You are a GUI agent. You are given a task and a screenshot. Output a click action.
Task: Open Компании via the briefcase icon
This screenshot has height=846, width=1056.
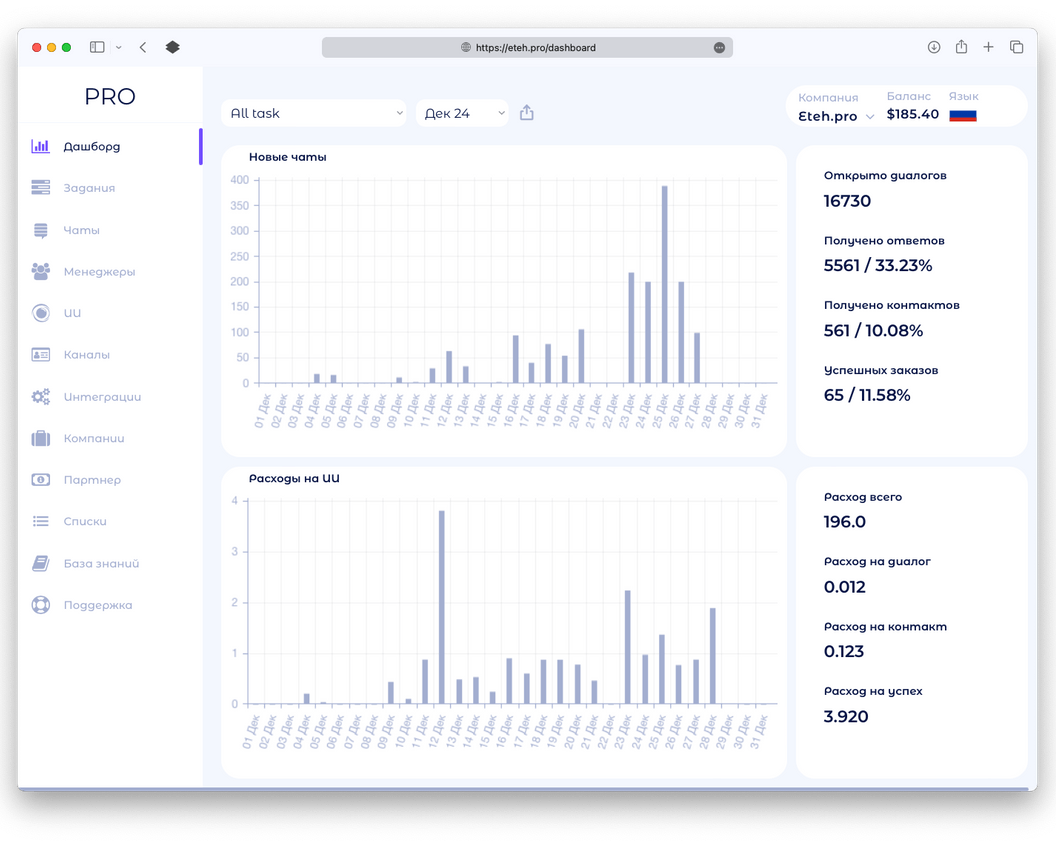40,438
